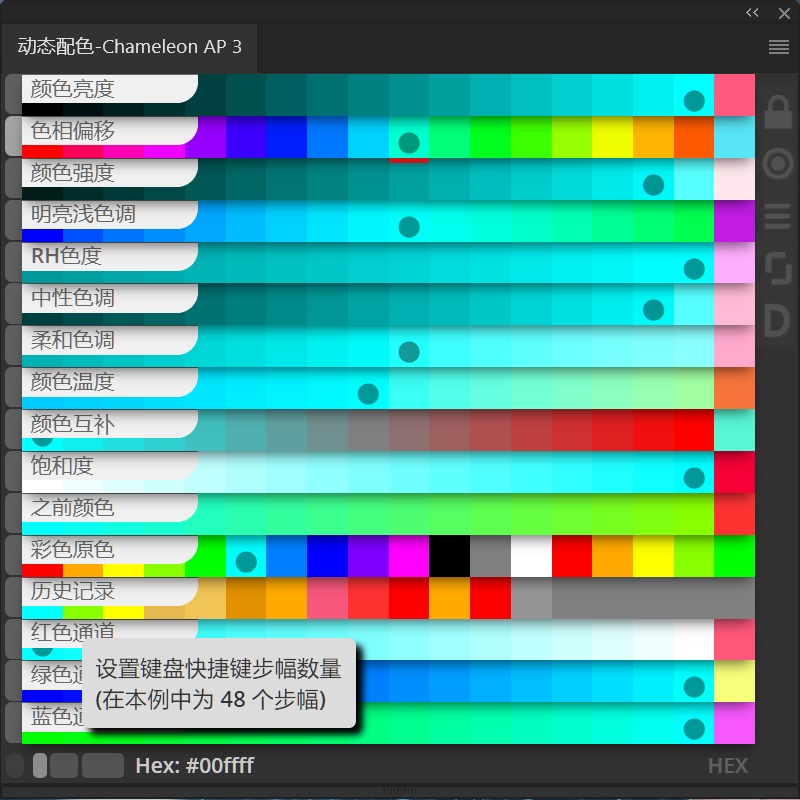
Task: Click the 颜色亮度 row label
Action: pos(72,89)
